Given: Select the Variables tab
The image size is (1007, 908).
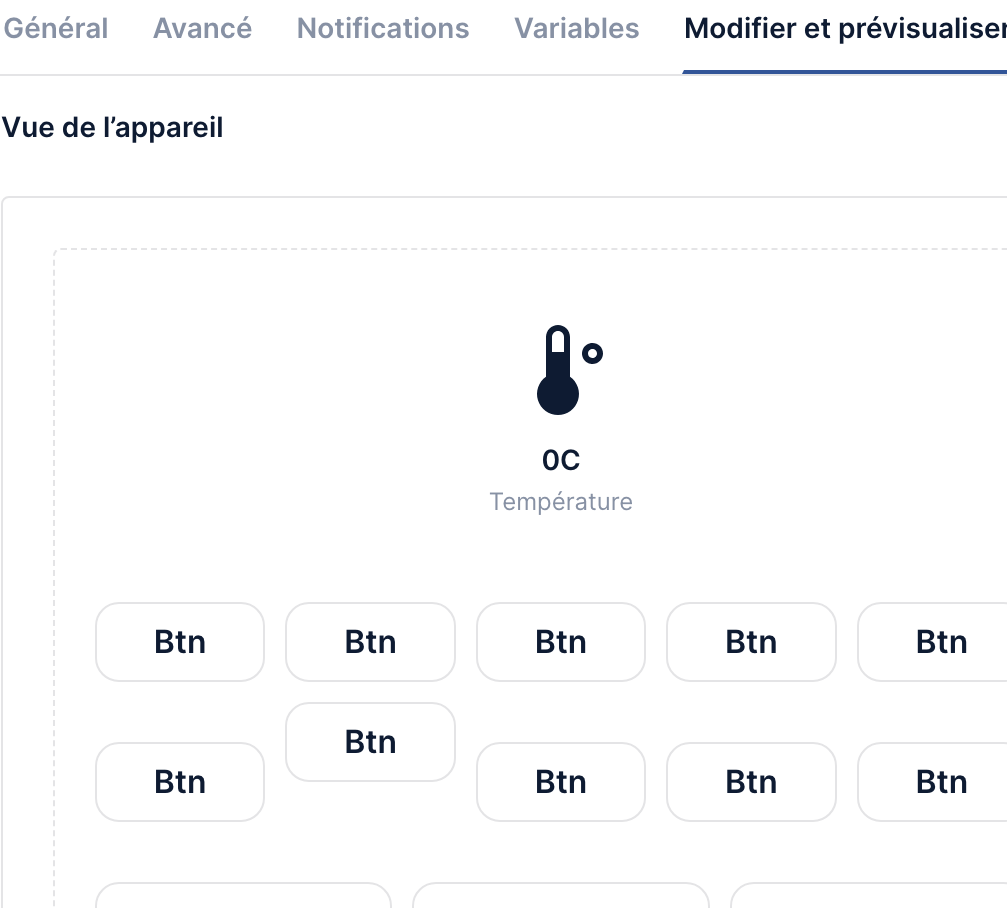Looking at the screenshot, I should [x=577, y=29].
